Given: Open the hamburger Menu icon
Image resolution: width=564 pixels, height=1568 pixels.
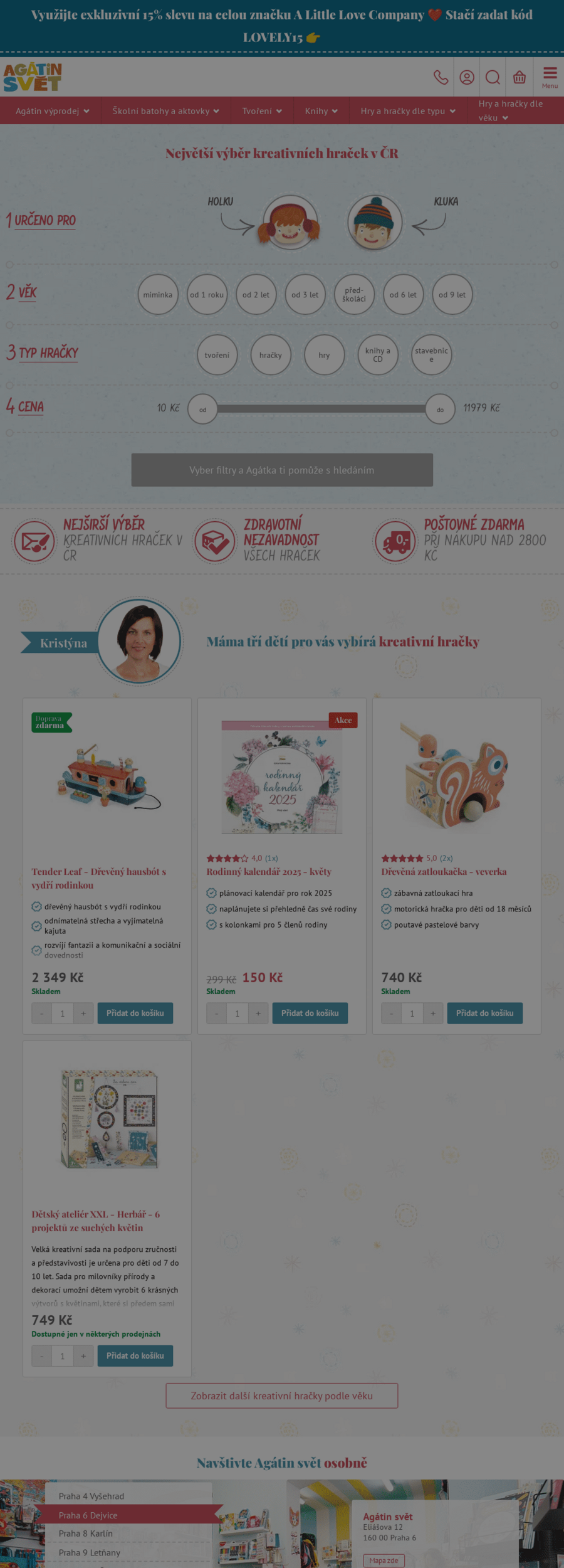Looking at the screenshot, I should [550, 77].
